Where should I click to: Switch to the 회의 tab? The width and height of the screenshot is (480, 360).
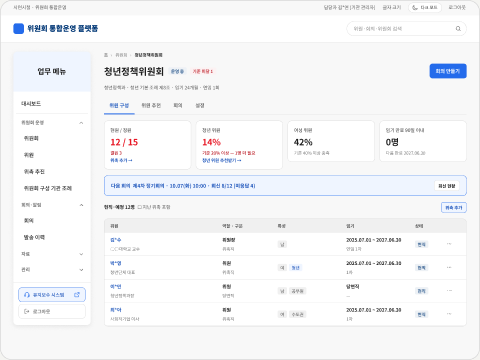point(178,106)
